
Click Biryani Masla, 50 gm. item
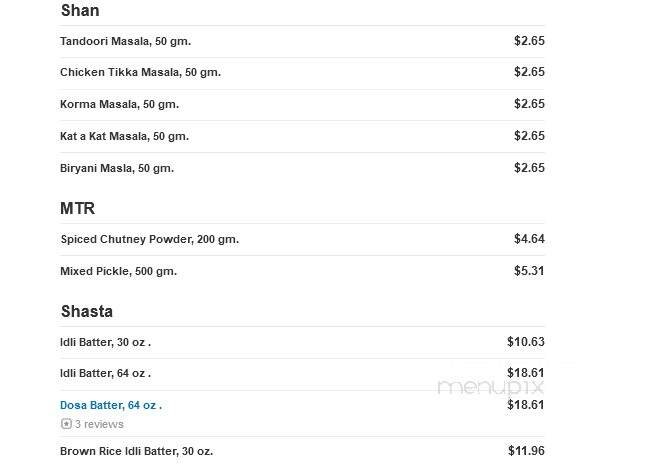pyautogui.click(x=117, y=168)
